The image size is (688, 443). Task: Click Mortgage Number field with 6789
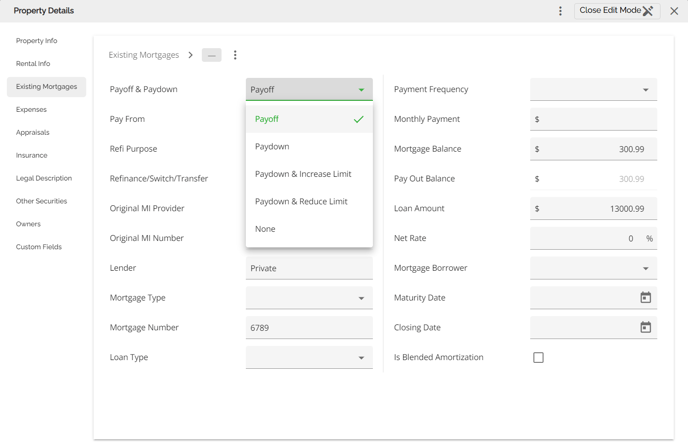[309, 328]
